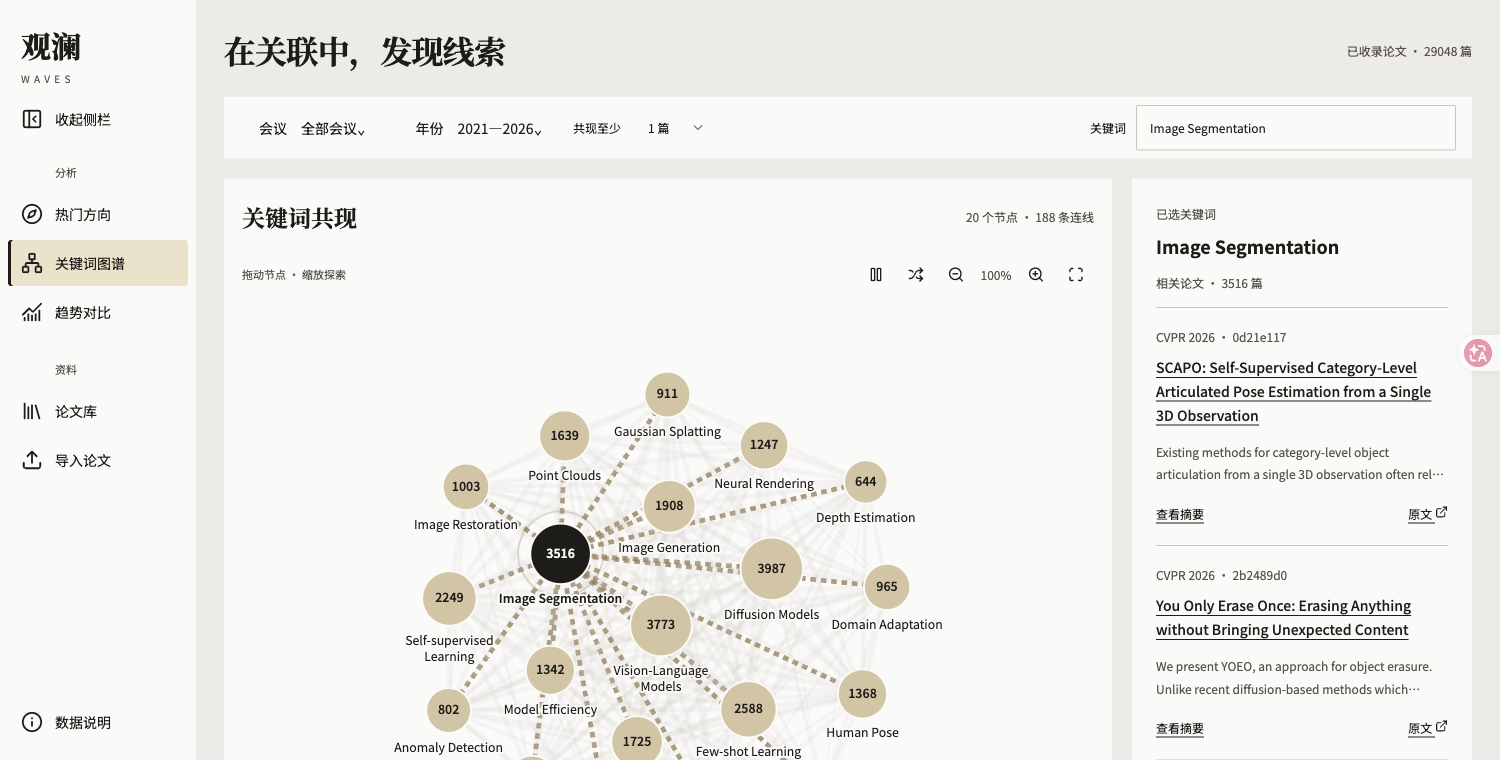
Task: Open 原文 link for You Only Erase Once
Action: 1427,728
